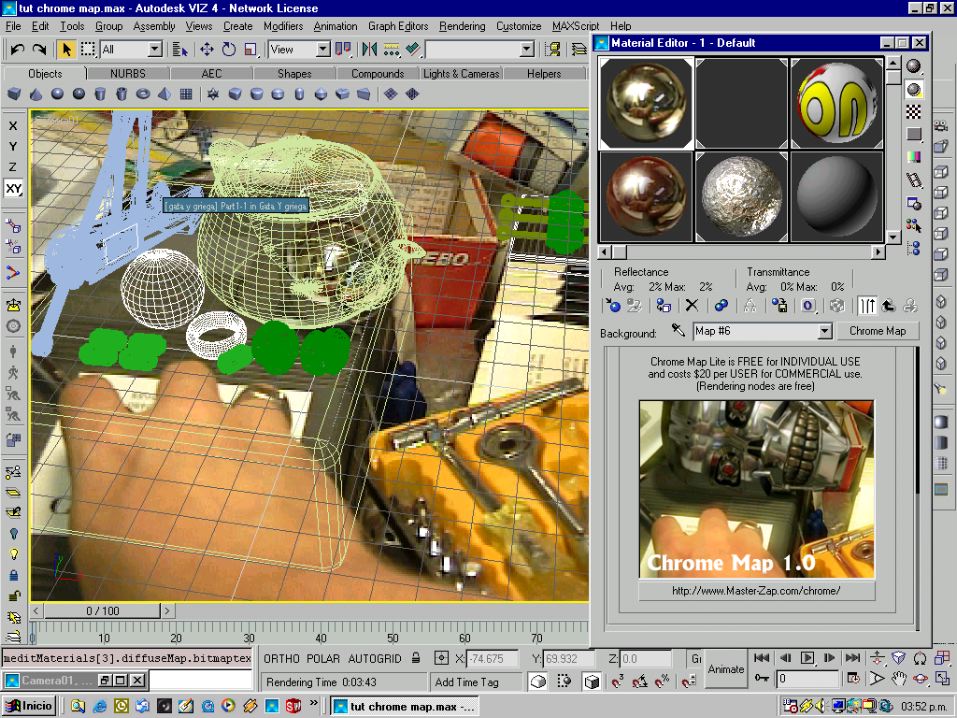Screen dimensions: 957x718
Task: Activate the Select and Rotate tool
Action: coord(229,49)
